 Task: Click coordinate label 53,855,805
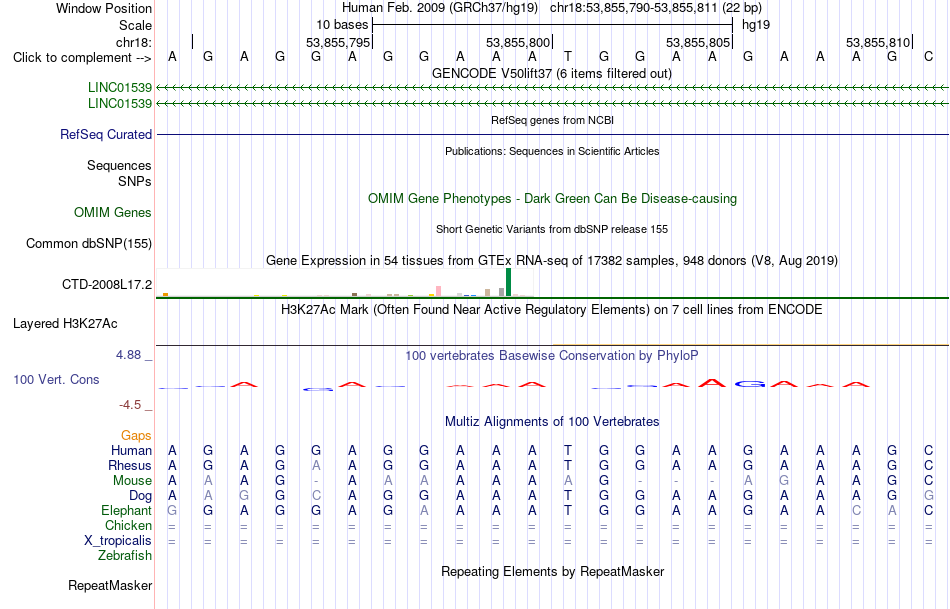(x=698, y=42)
